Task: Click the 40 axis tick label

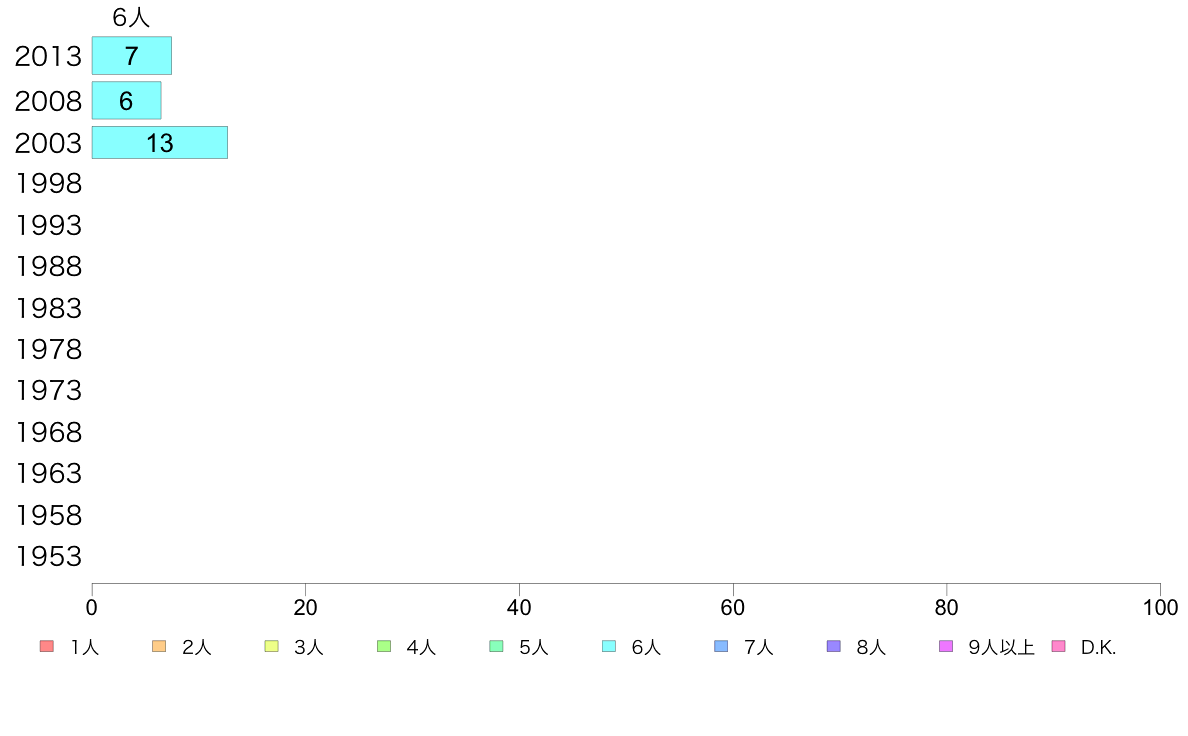Action: click(519, 608)
